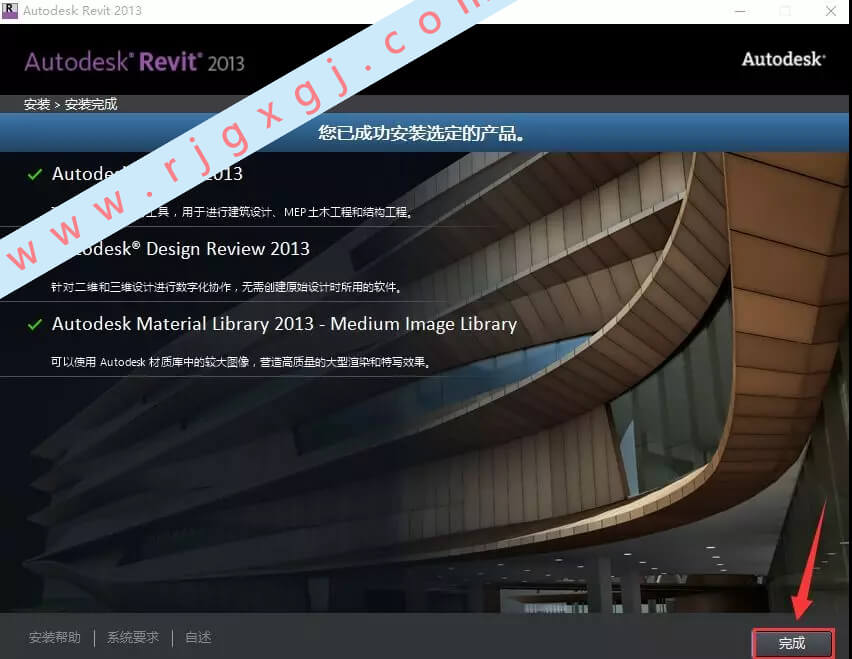The width and height of the screenshot is (852, 659).
Task: Click the 安装 breadcrumb at the start of the path
Action: [37, 104]
